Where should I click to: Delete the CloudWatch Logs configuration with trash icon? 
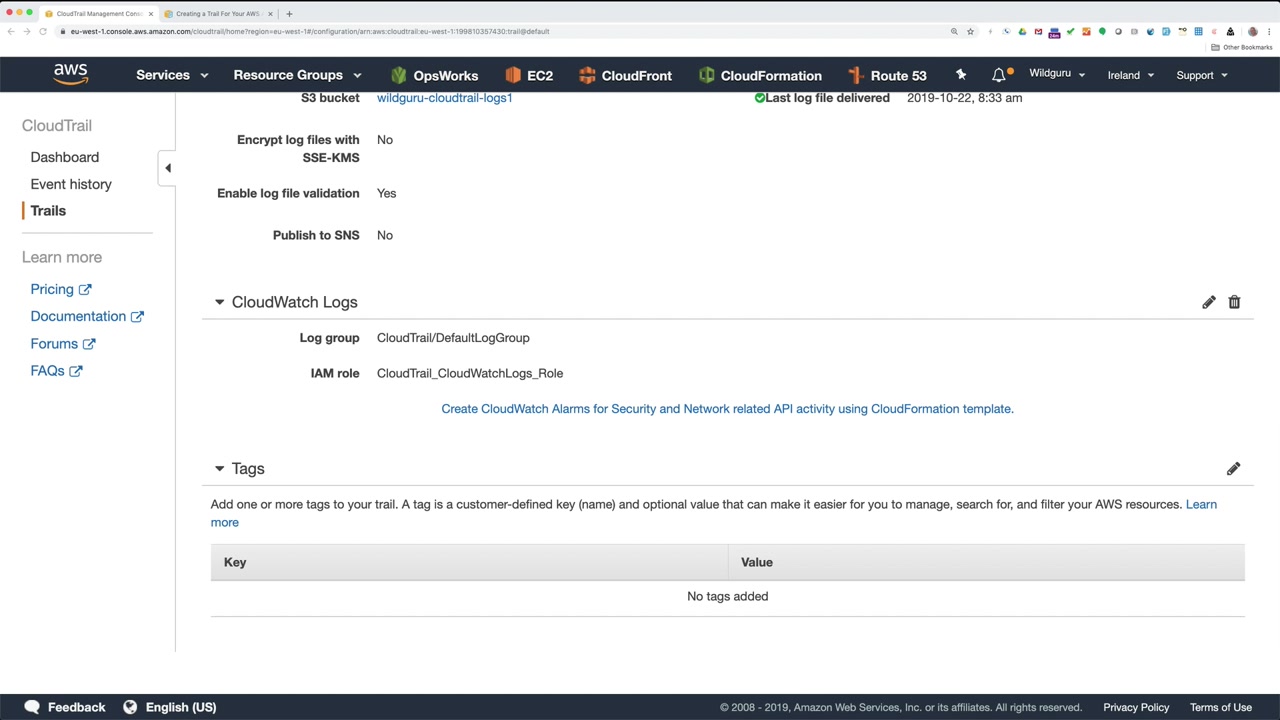(1234, 302)
